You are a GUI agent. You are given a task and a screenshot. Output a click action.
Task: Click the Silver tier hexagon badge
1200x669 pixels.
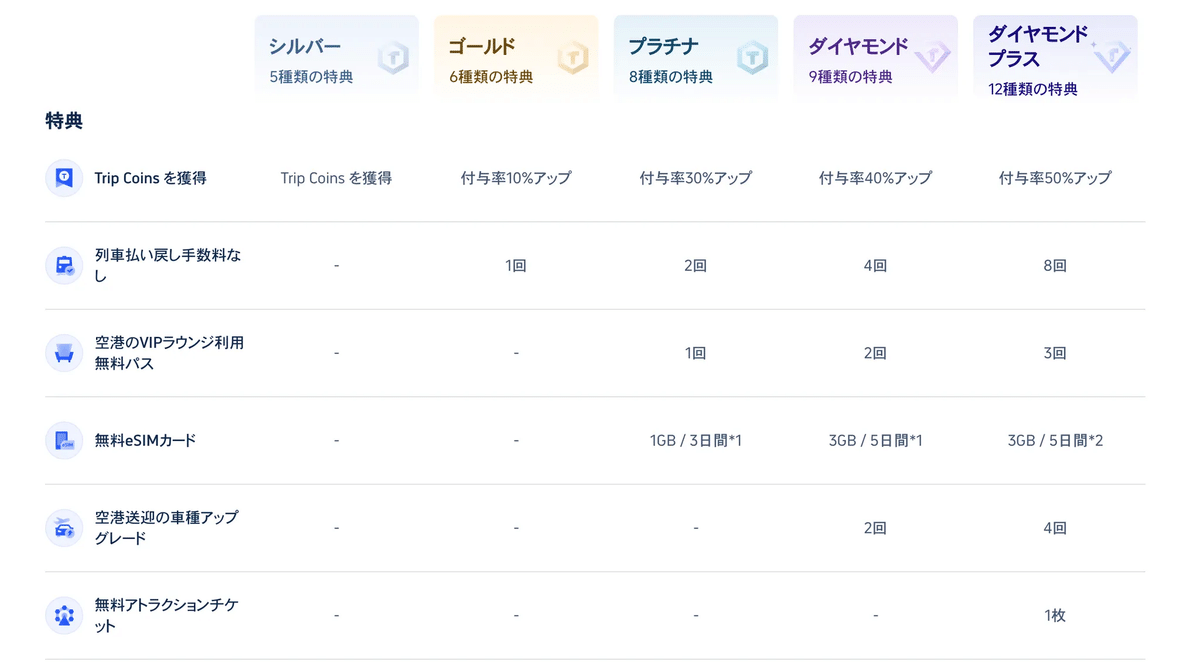click(393, 58)
